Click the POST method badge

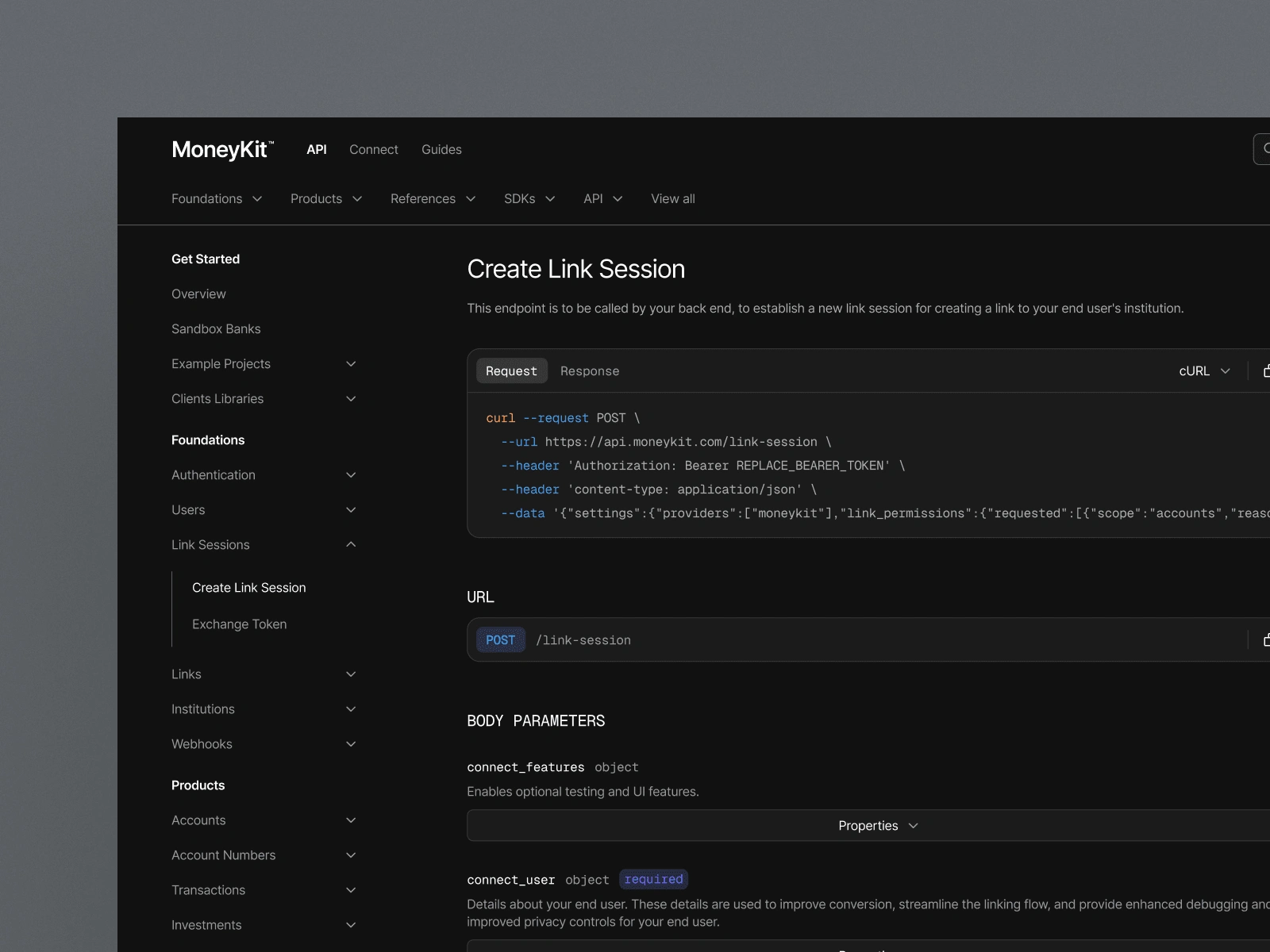click(x=500, y=639)
